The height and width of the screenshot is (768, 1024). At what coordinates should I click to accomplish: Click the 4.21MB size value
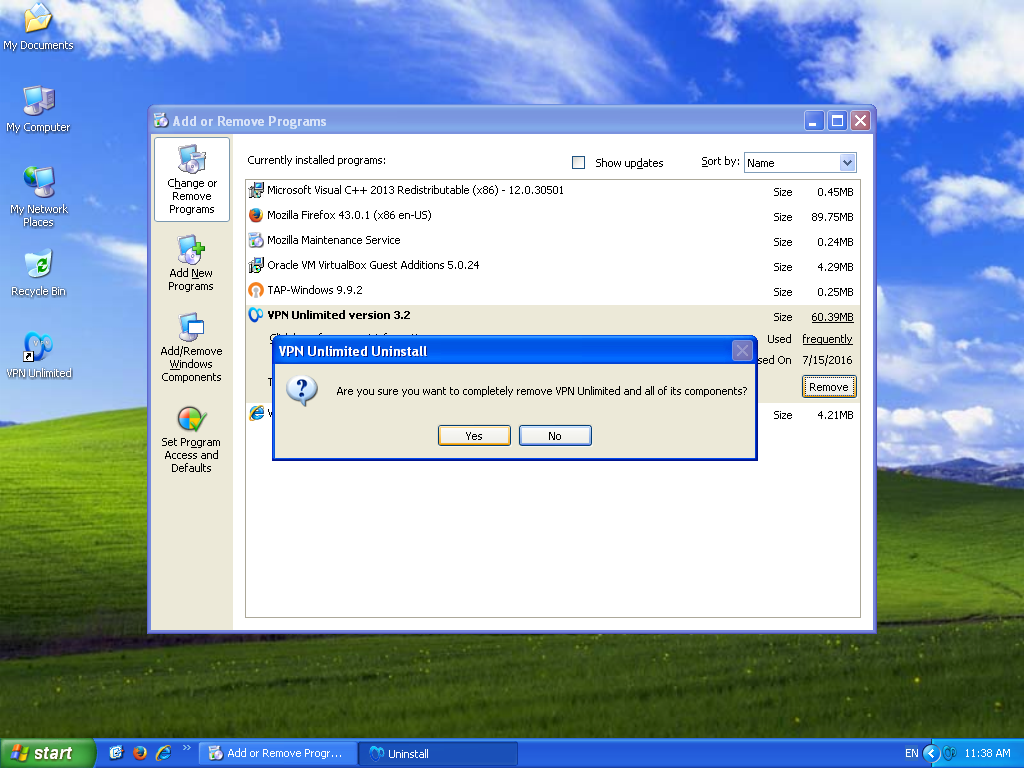(x=835, y=415)
